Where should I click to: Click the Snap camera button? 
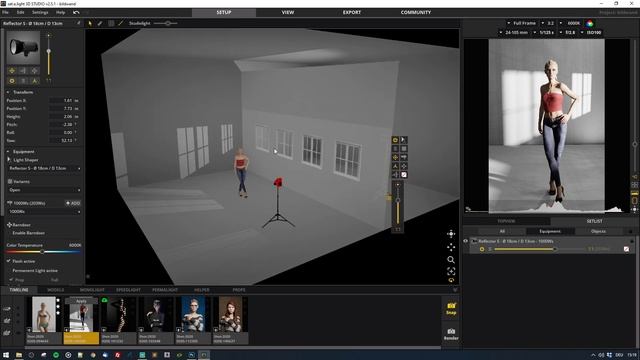pos(451,309)
